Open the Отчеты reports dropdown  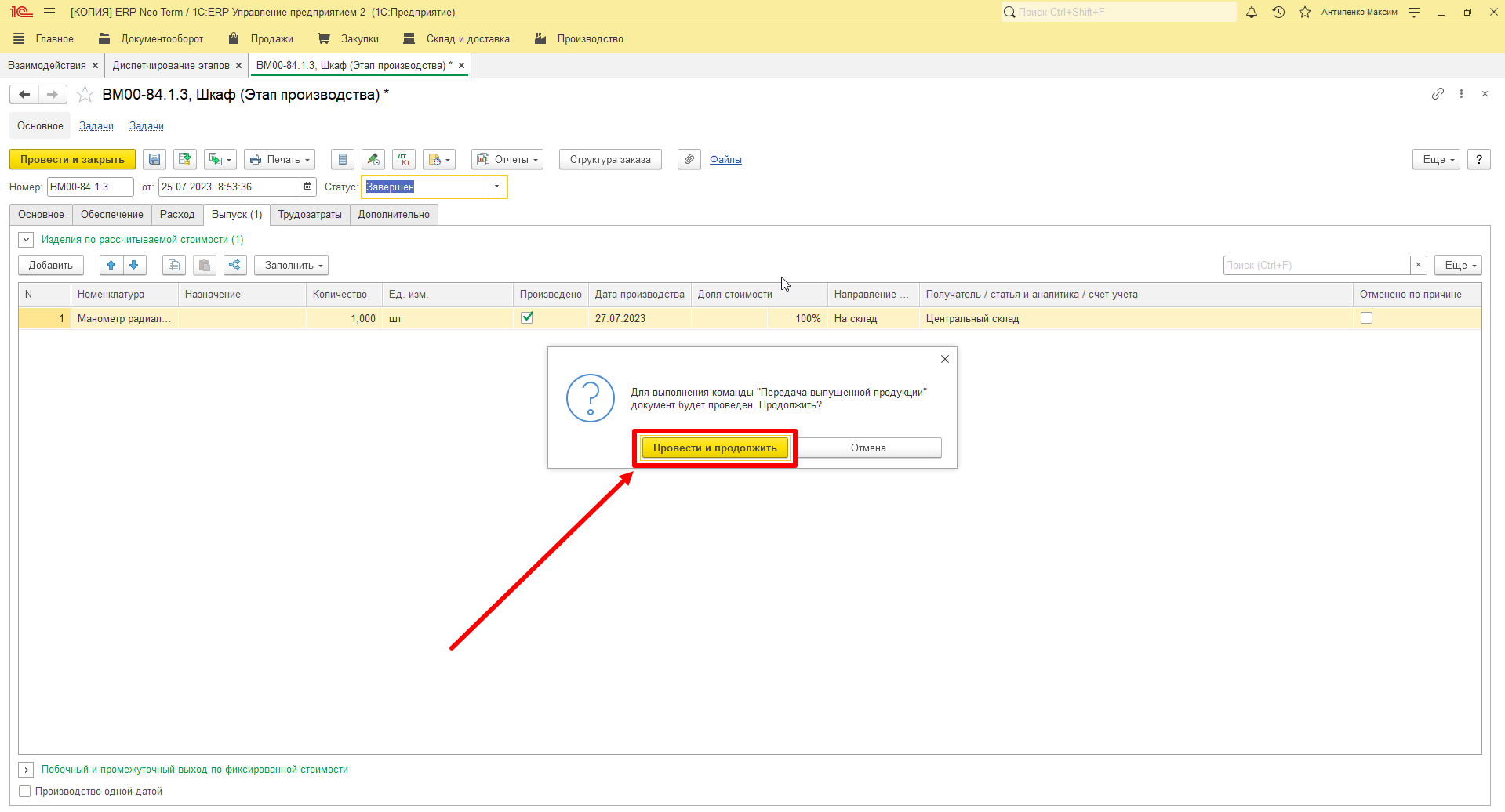(x=507, y=159)
